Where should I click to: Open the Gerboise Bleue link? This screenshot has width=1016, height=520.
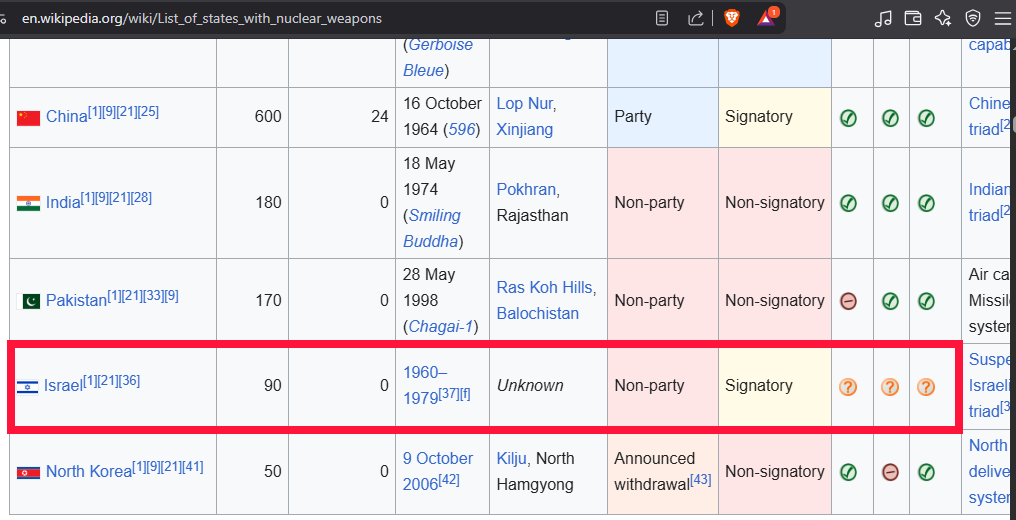(438, 58)
